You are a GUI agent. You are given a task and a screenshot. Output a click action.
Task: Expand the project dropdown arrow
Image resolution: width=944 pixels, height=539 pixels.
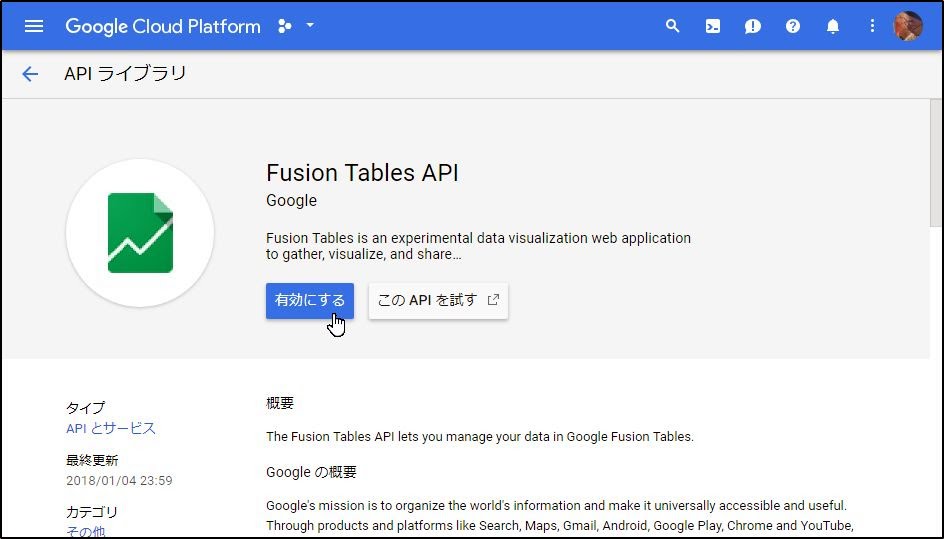pyautogui.click(x=310, y=26)
